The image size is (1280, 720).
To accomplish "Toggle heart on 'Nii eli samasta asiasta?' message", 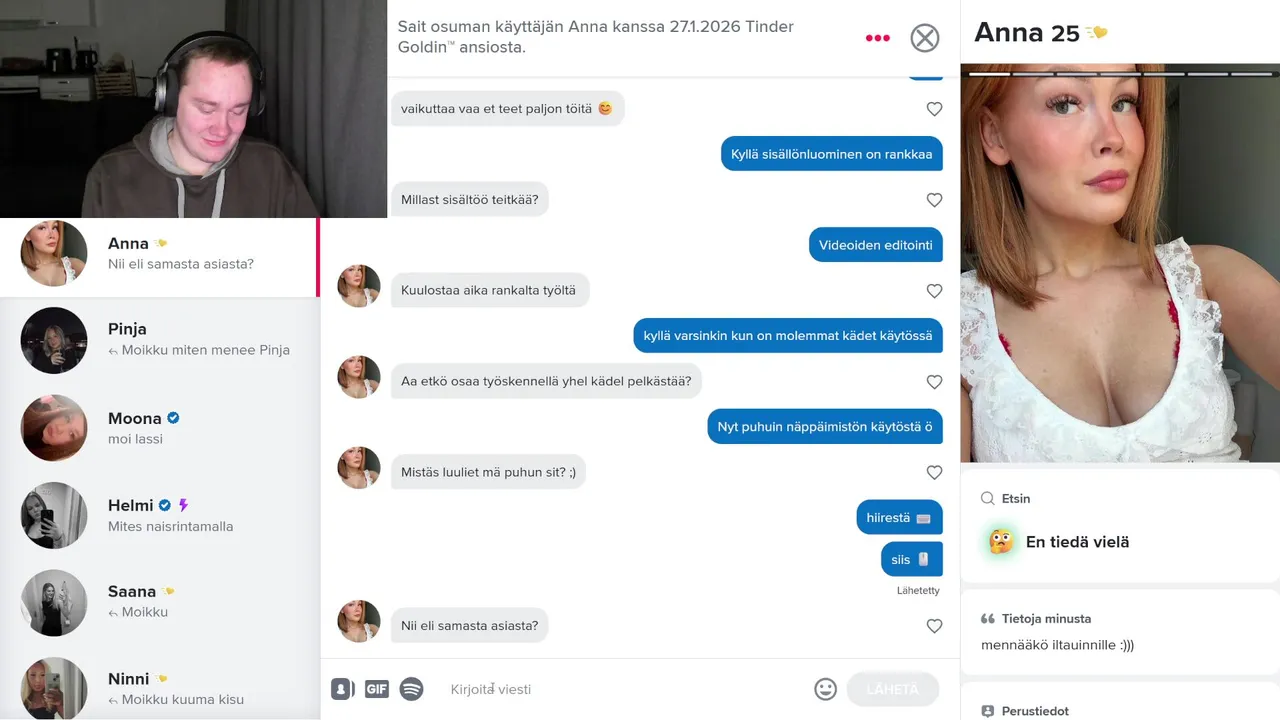I will coord(934,626).
